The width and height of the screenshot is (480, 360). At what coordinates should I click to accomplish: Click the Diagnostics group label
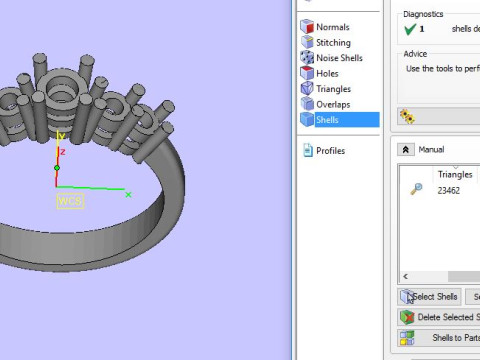click(423, 14)
